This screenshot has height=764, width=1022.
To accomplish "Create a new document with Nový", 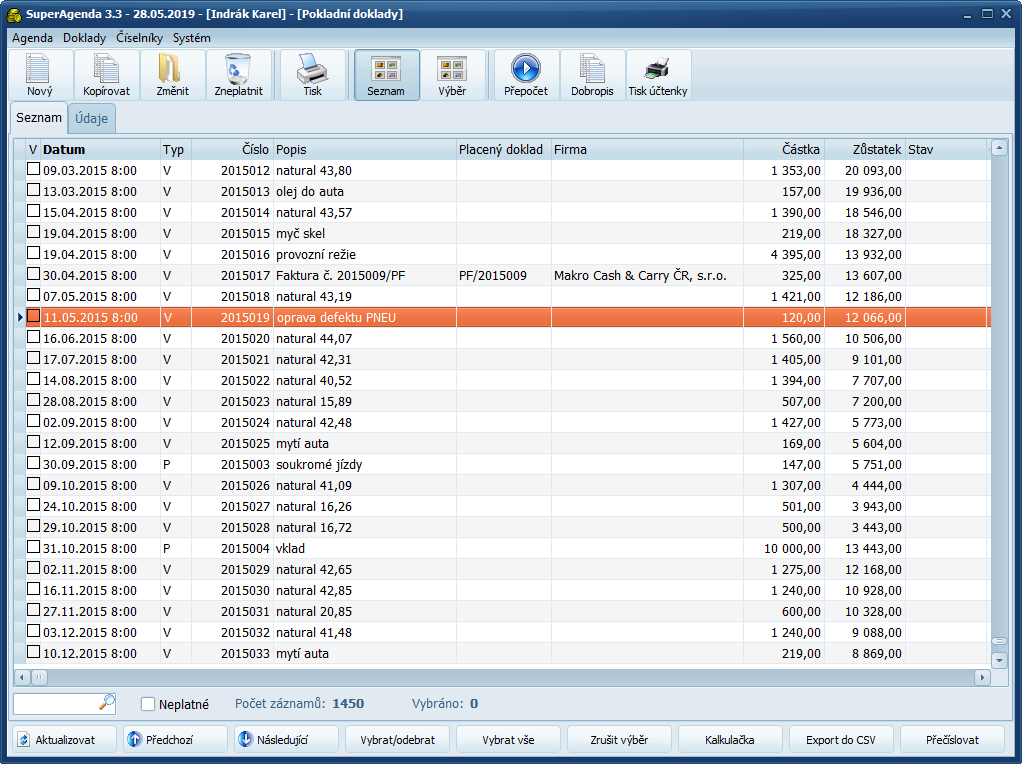I will pos(40,75).
